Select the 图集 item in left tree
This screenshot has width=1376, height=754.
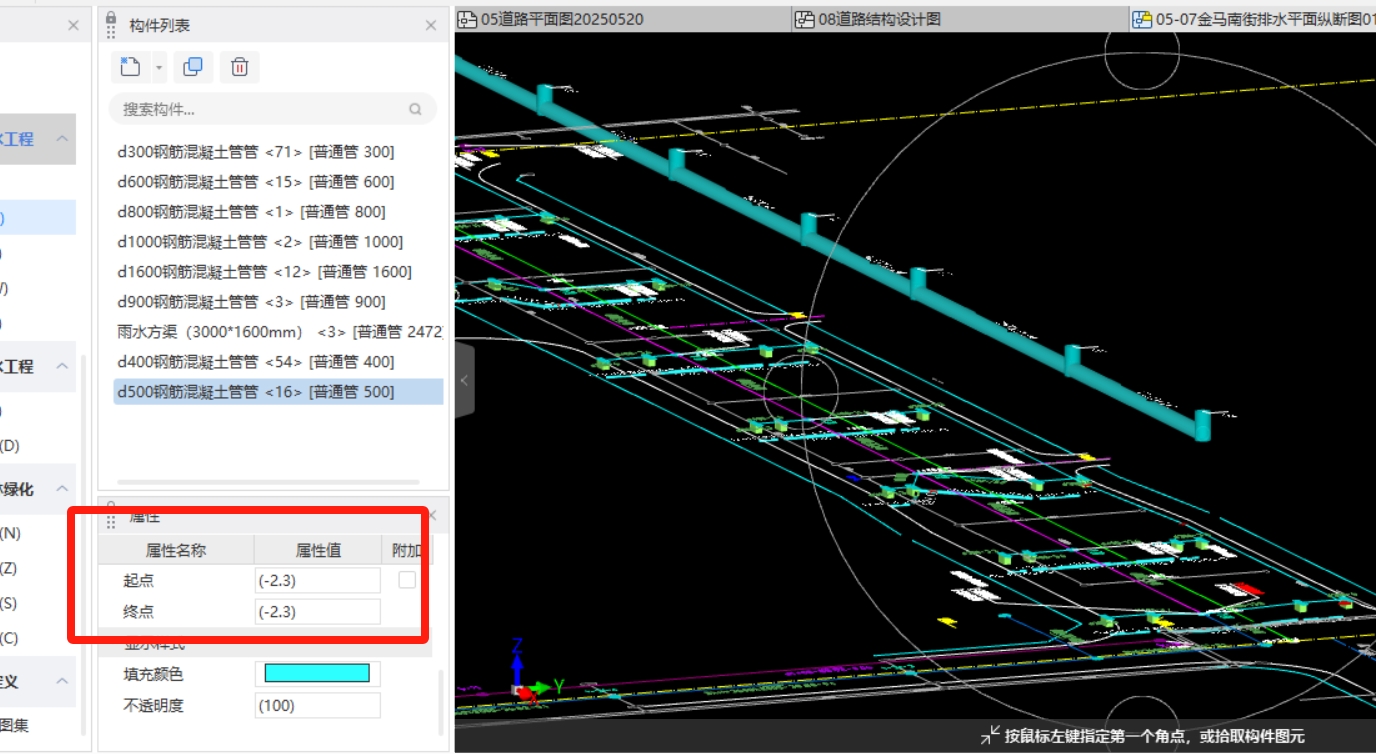tap(15, 725)
